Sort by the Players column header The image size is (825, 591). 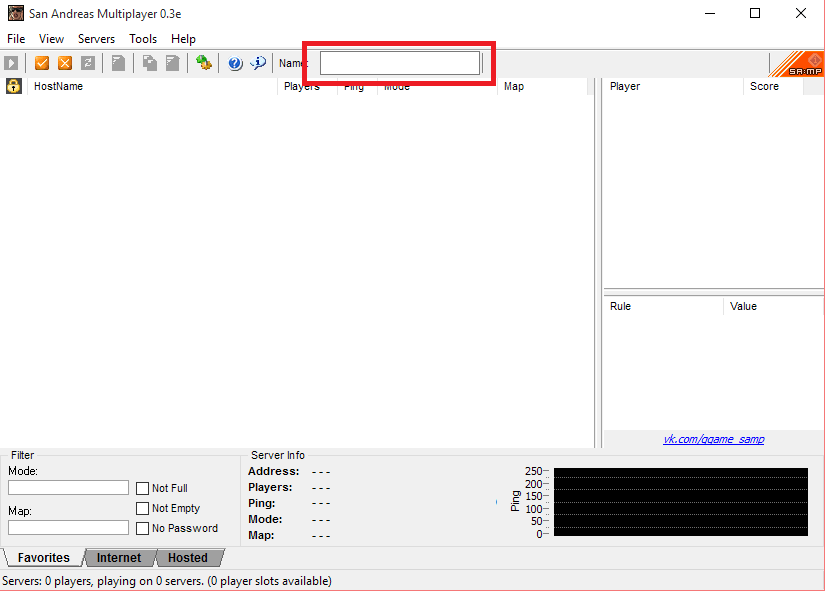[307, 86]
